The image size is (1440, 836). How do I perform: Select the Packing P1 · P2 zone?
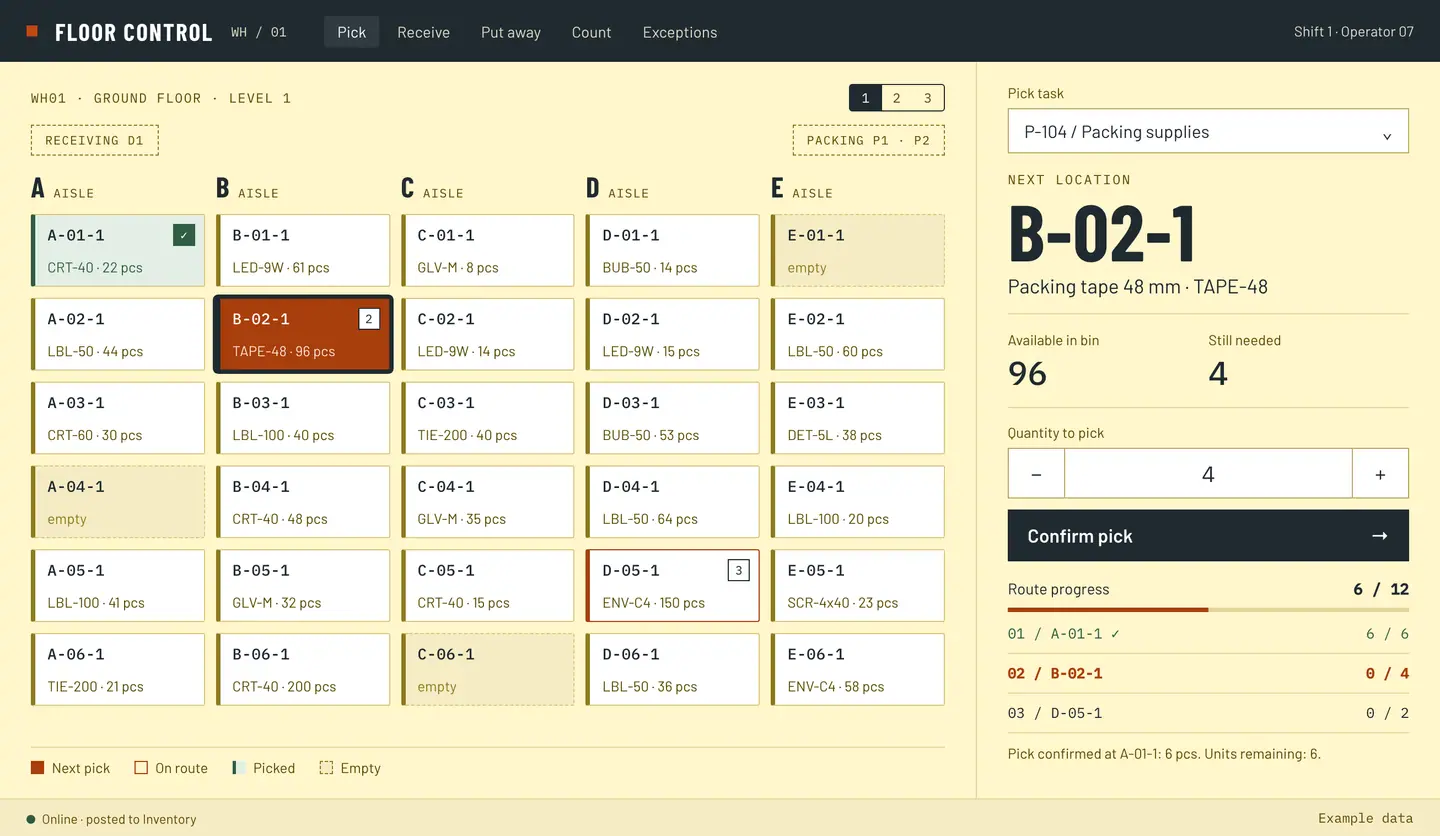click(869, 140)
